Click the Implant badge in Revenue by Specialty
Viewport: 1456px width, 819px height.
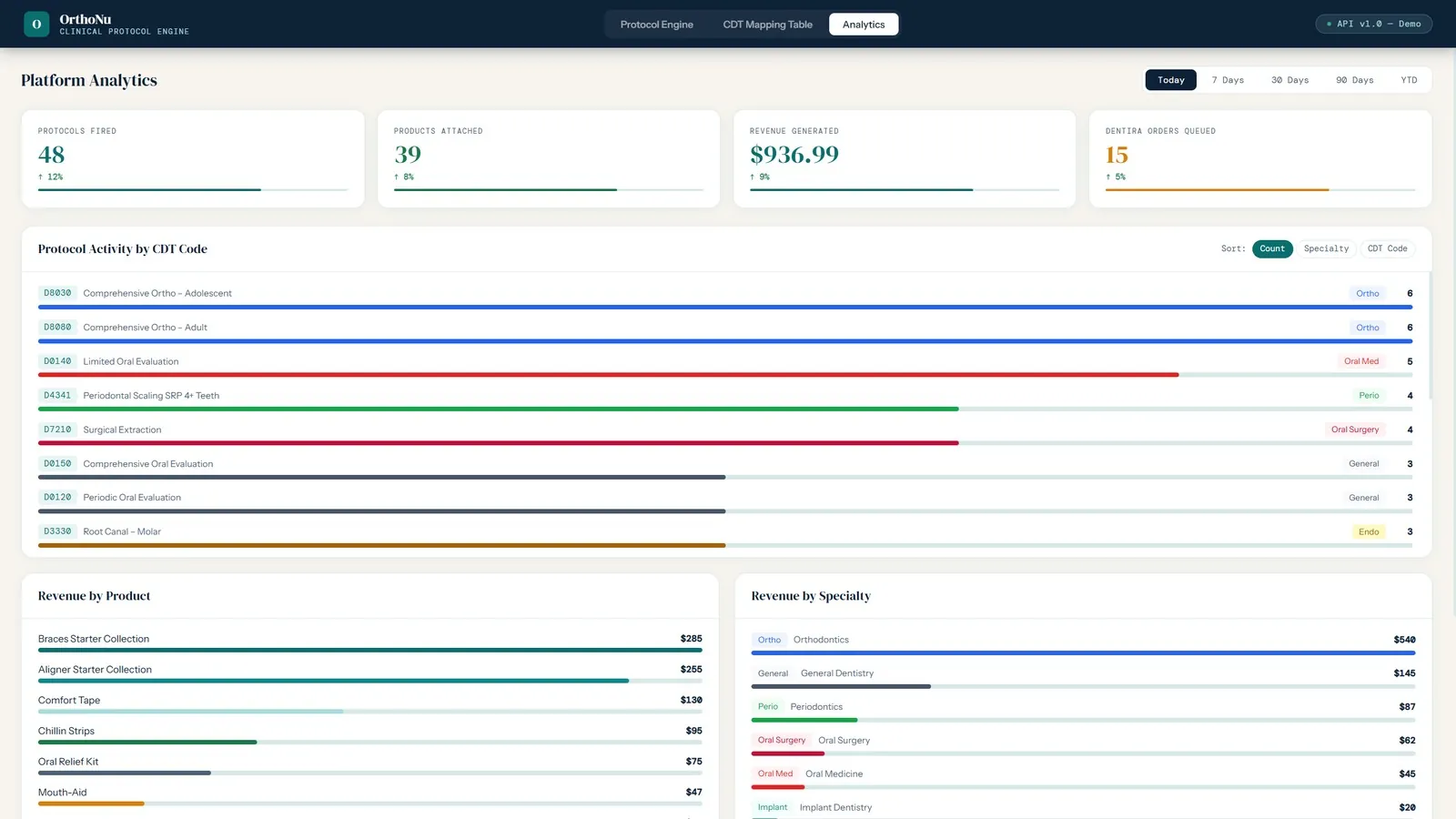[x=773, y=807]
